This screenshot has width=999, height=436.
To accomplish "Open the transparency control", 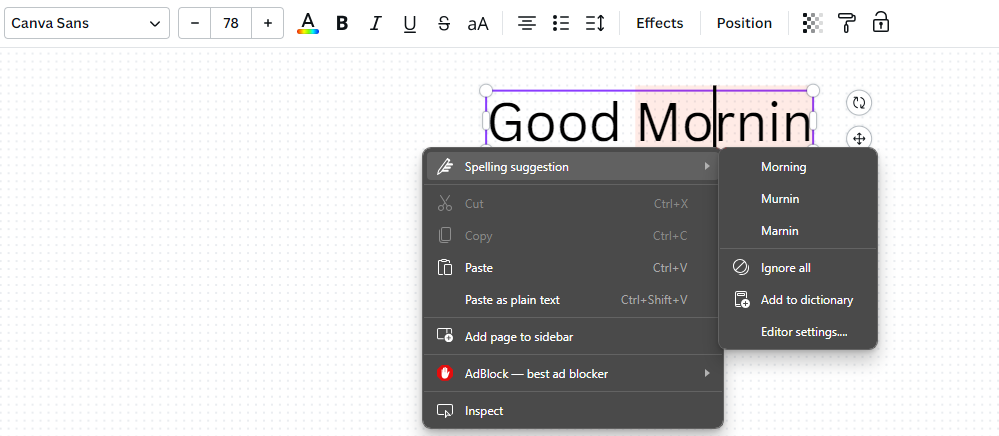I will pos(812,24).
